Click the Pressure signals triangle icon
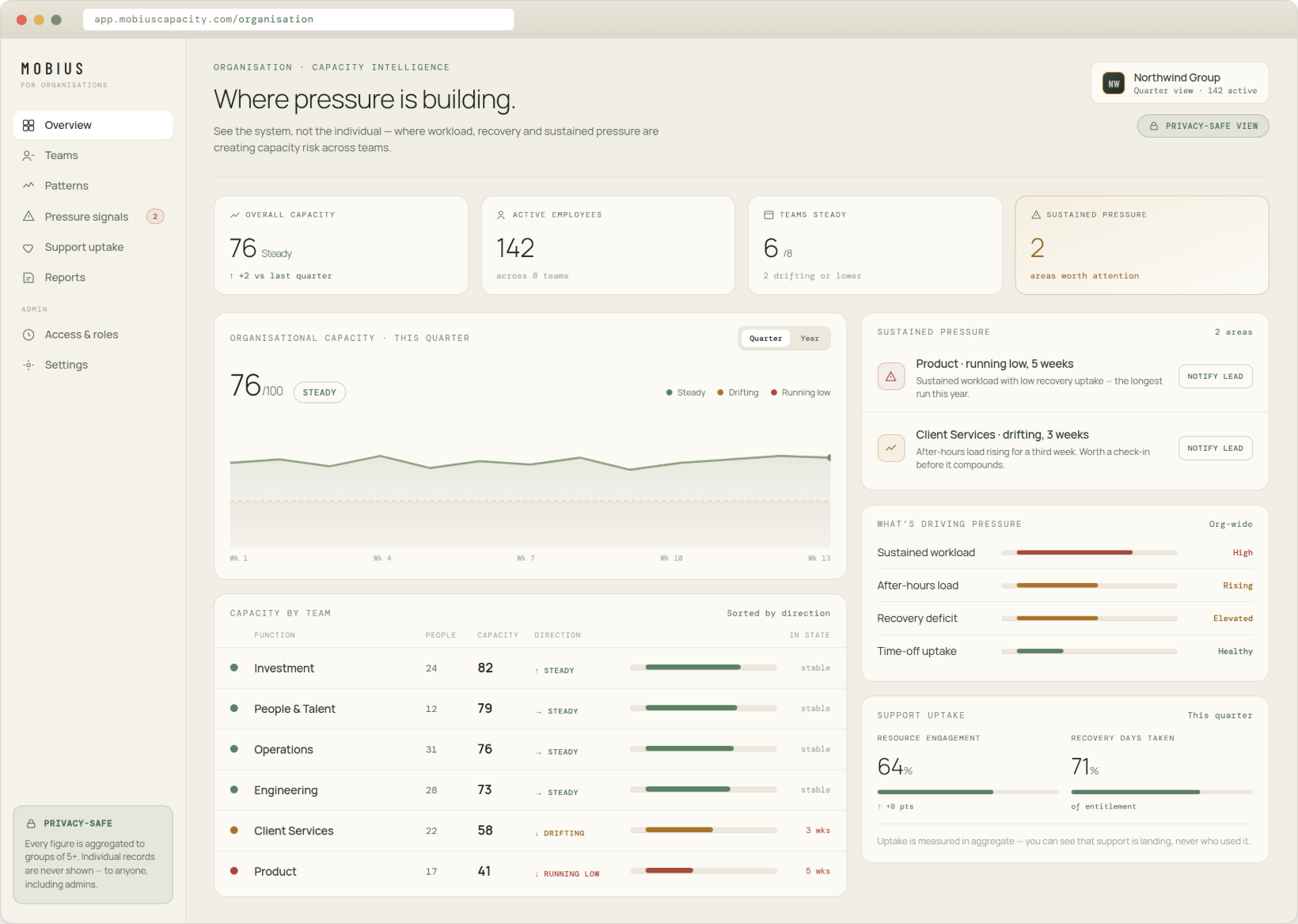This screenshot has width=1298, height=924. pos(28,217)
